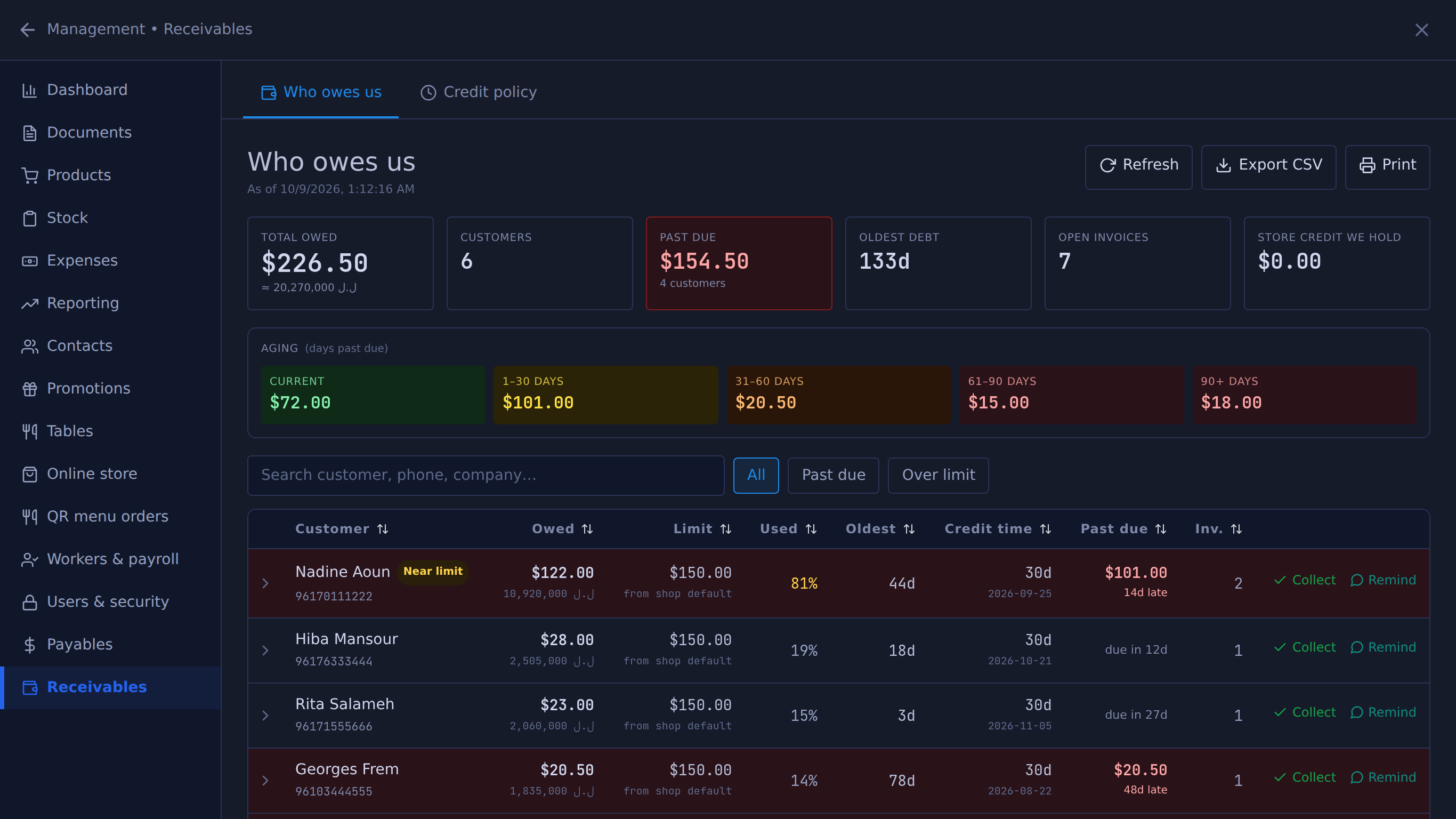Viewport: 1456px width, 819px height.
Task: Switch to the Who owes us tab
Action: point(320,92)
